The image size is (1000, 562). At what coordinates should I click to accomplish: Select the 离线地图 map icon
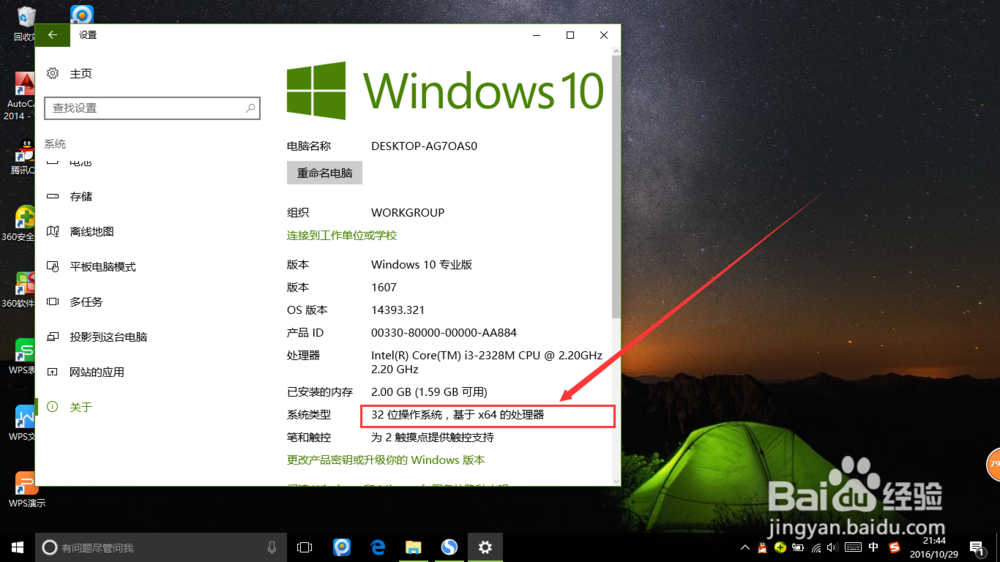tap(53, 232)
